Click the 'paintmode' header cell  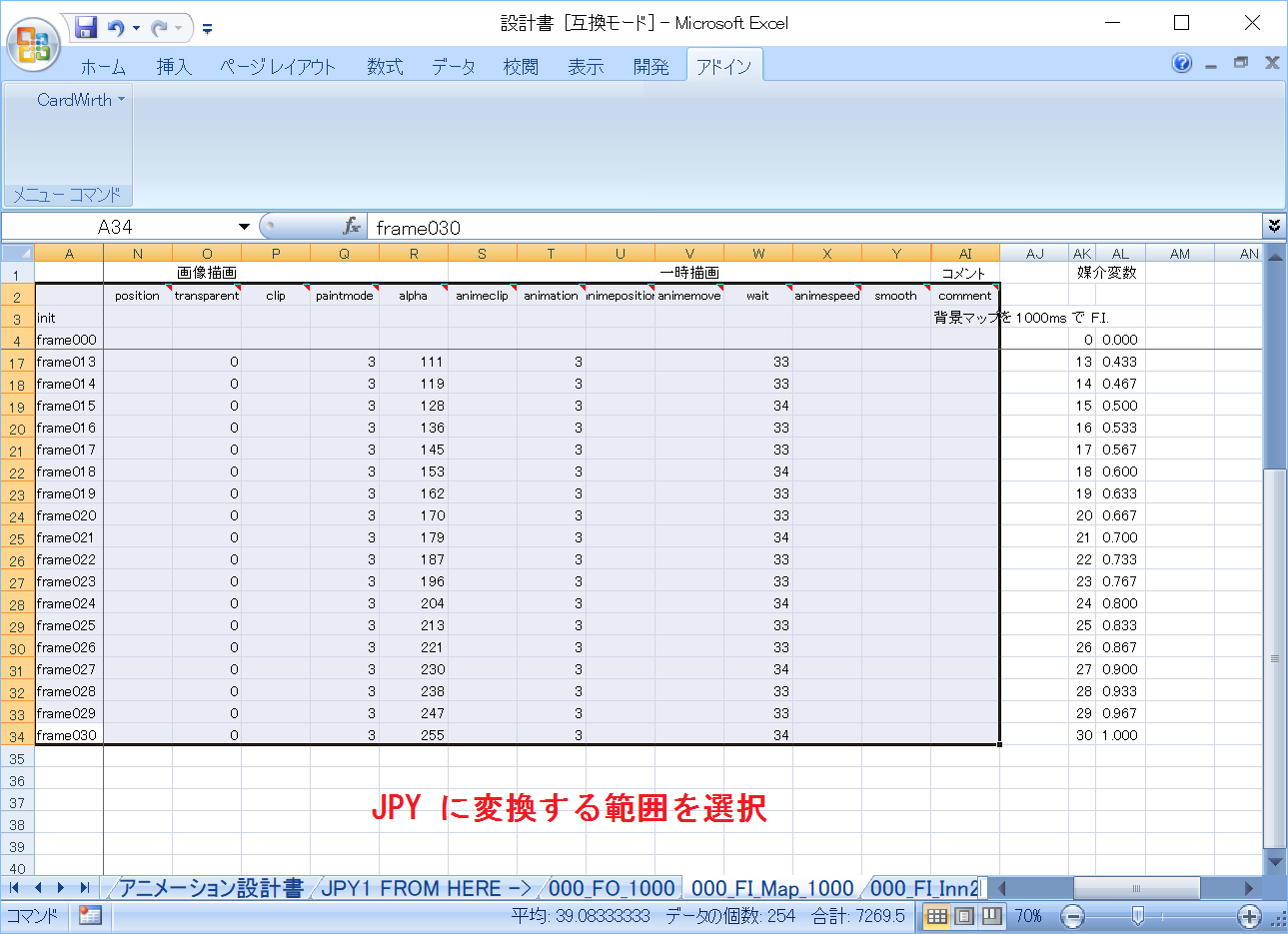pos(345,296)
